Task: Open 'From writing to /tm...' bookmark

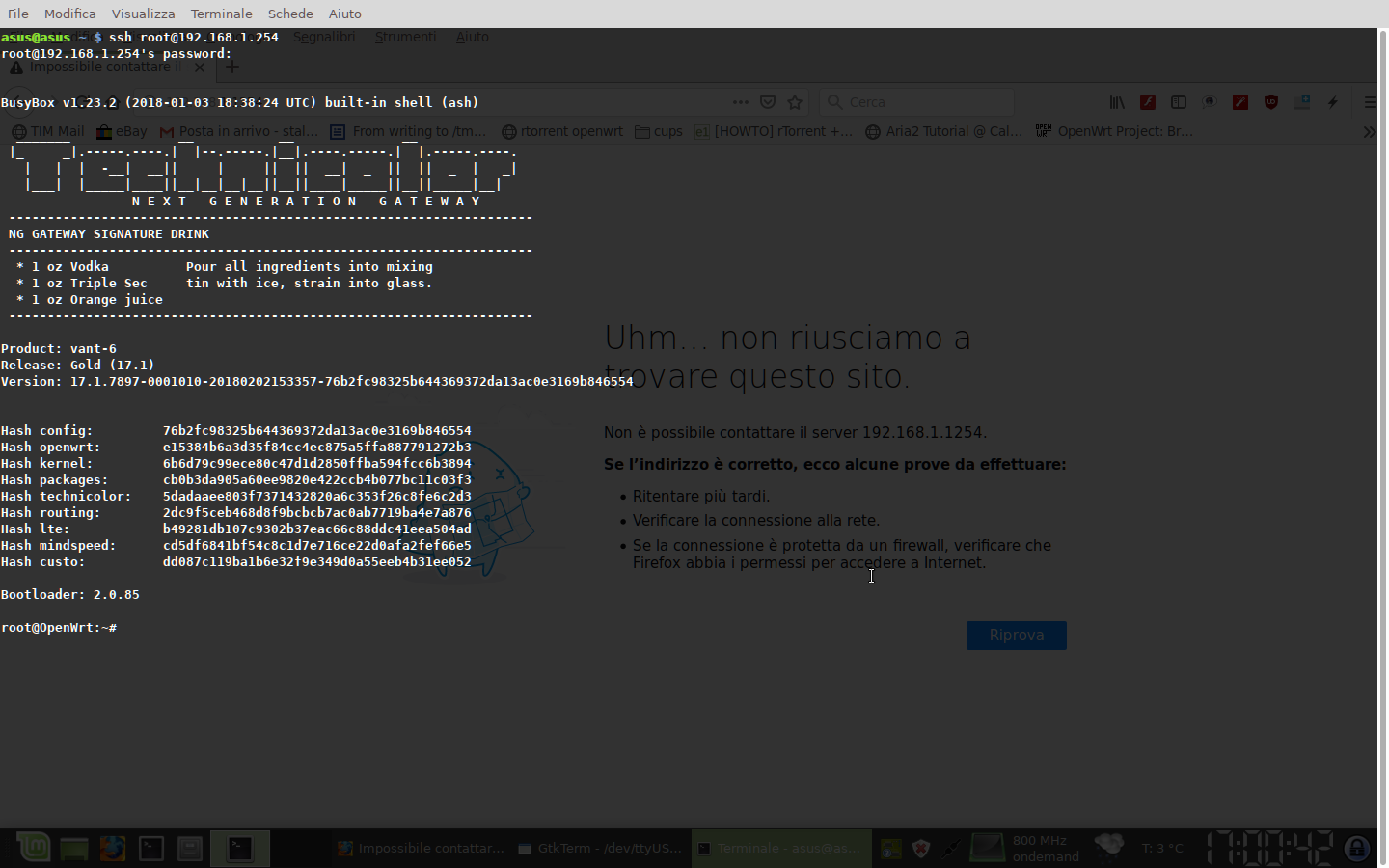Action: [409, 131]
